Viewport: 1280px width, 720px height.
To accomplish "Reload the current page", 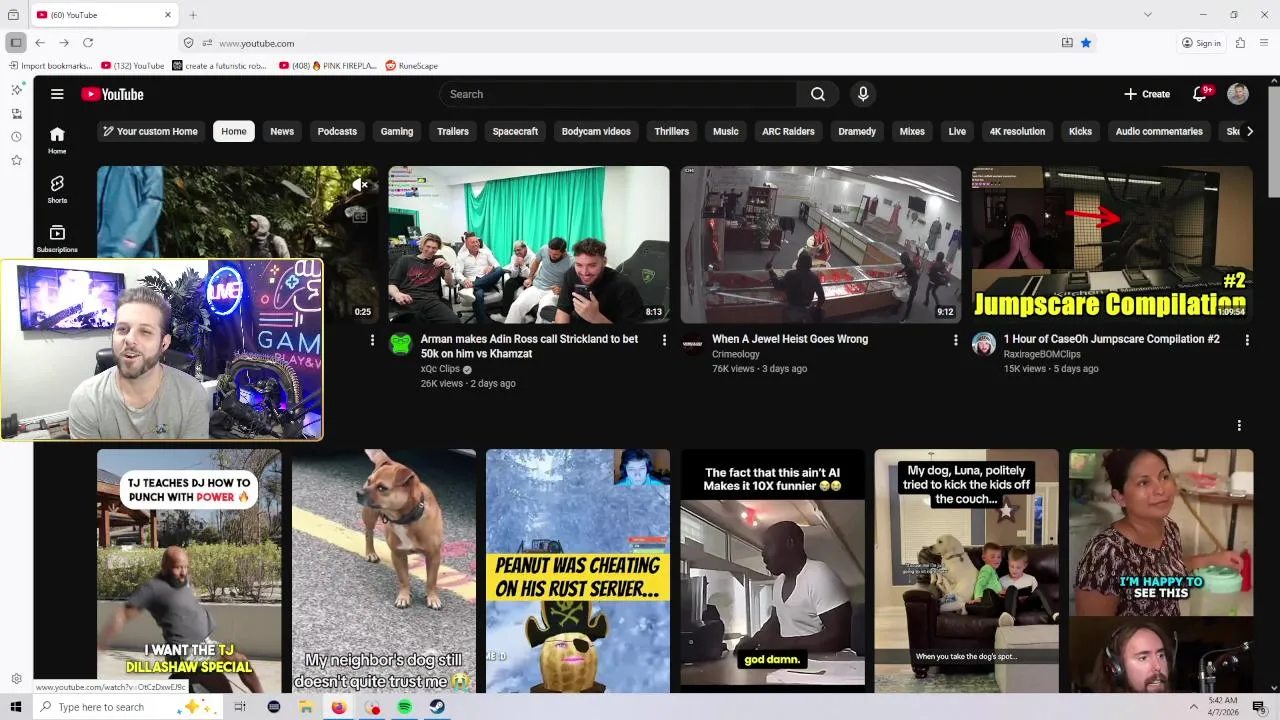I will click(x=88, y=43).
